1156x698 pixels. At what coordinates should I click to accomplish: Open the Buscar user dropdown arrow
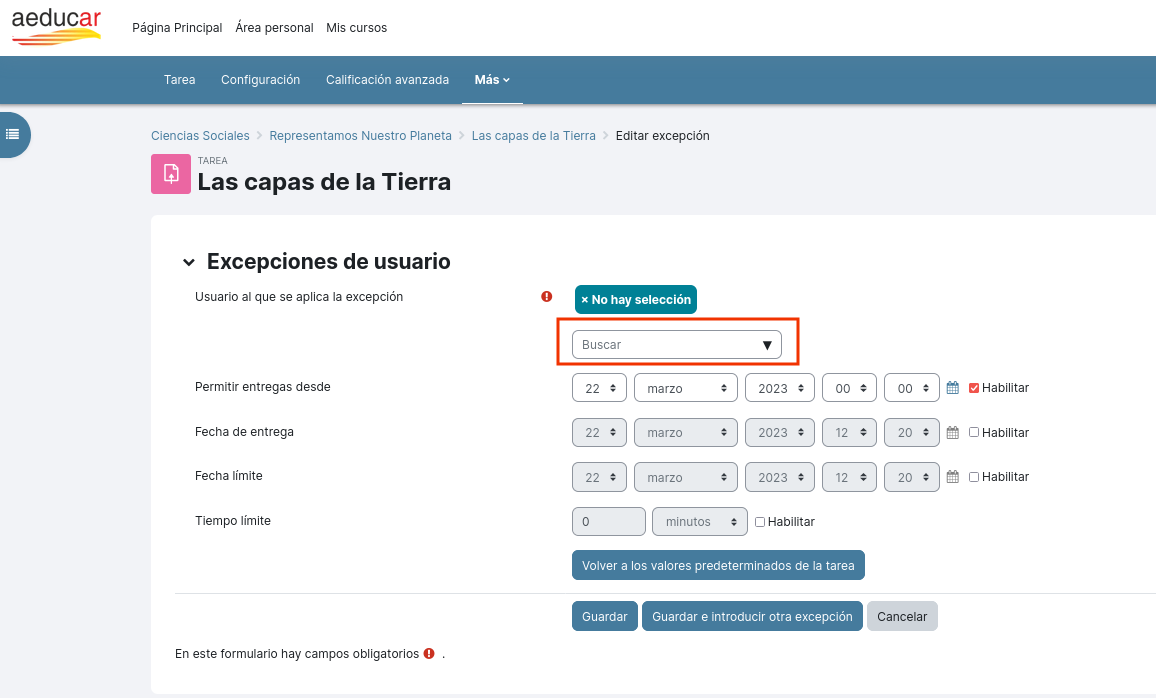point(767,345)
